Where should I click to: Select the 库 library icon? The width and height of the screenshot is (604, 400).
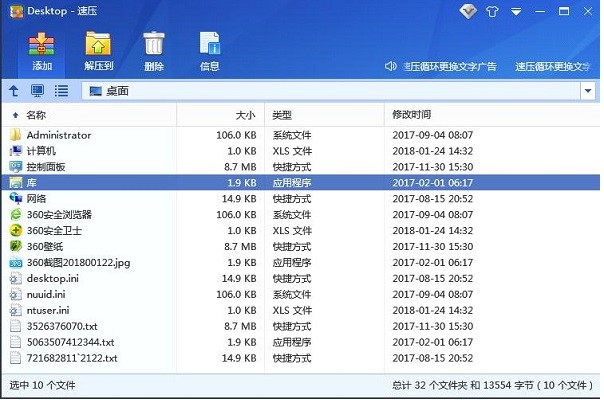[15, 182]
